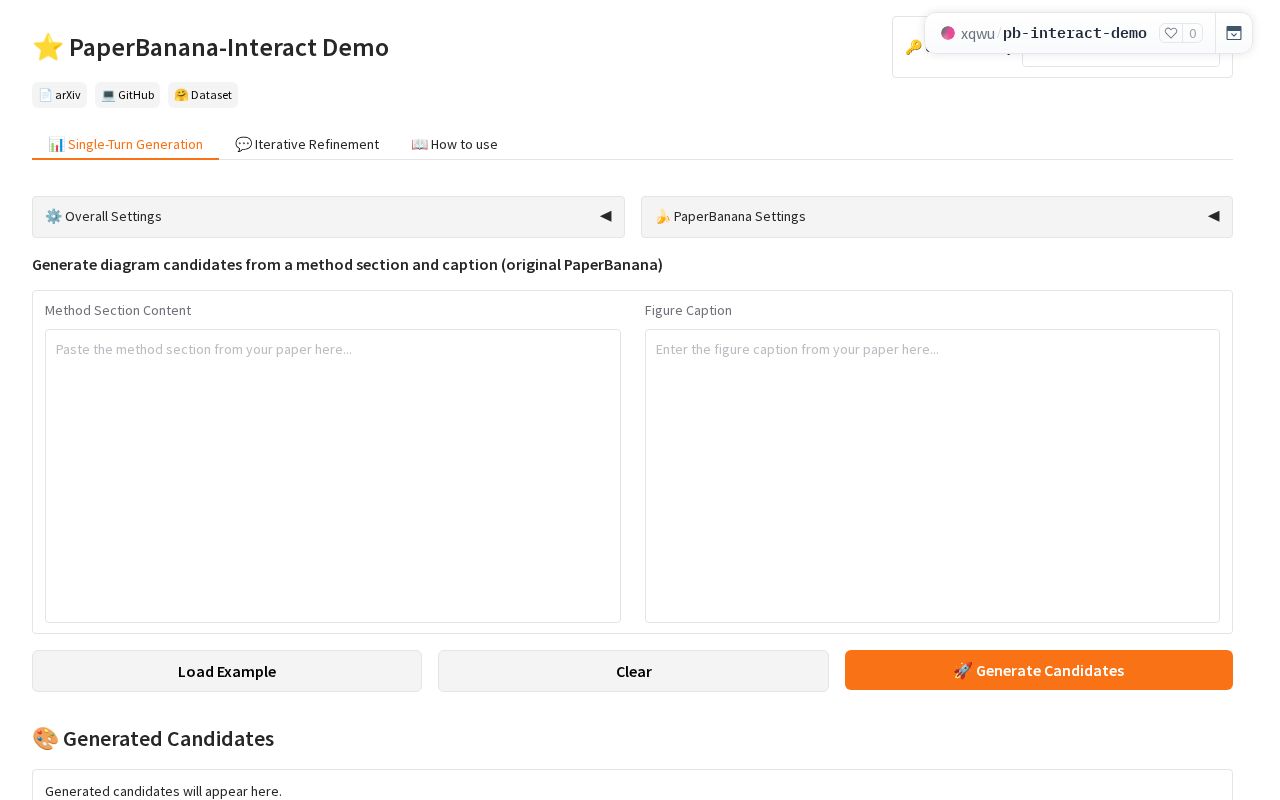
Task: Like the space with the heart icon
Action: 1171,33
